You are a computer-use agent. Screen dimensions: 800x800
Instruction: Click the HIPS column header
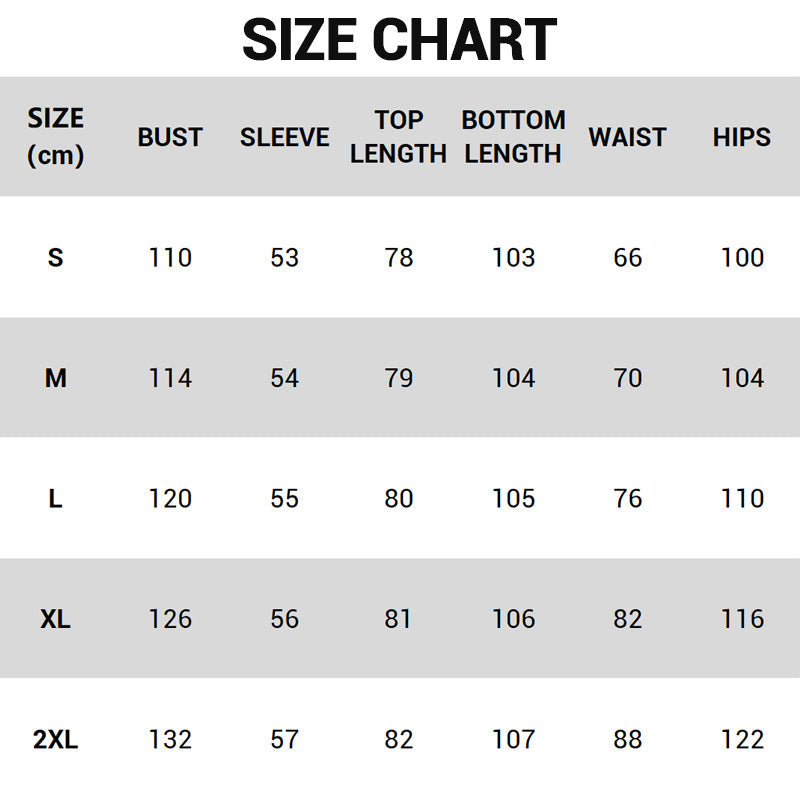(742, 137)
